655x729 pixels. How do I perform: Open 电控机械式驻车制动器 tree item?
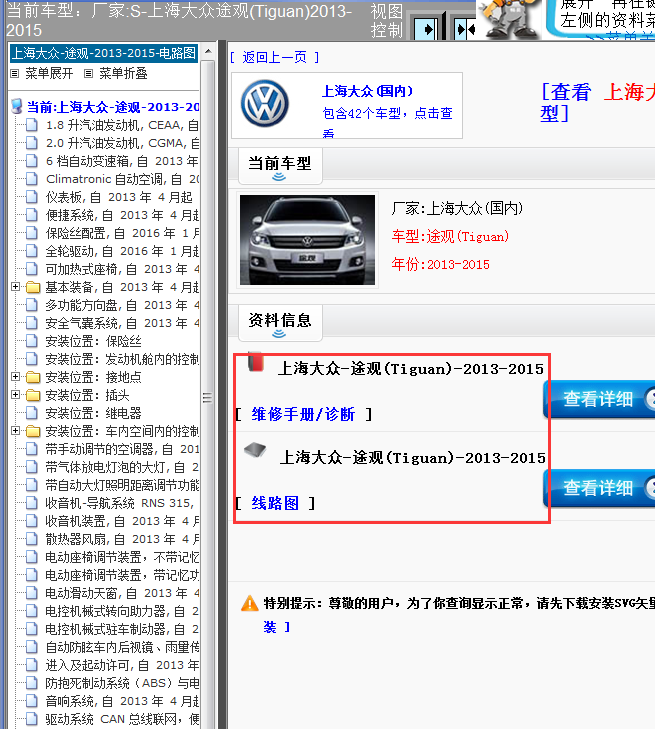click(122, 629)
